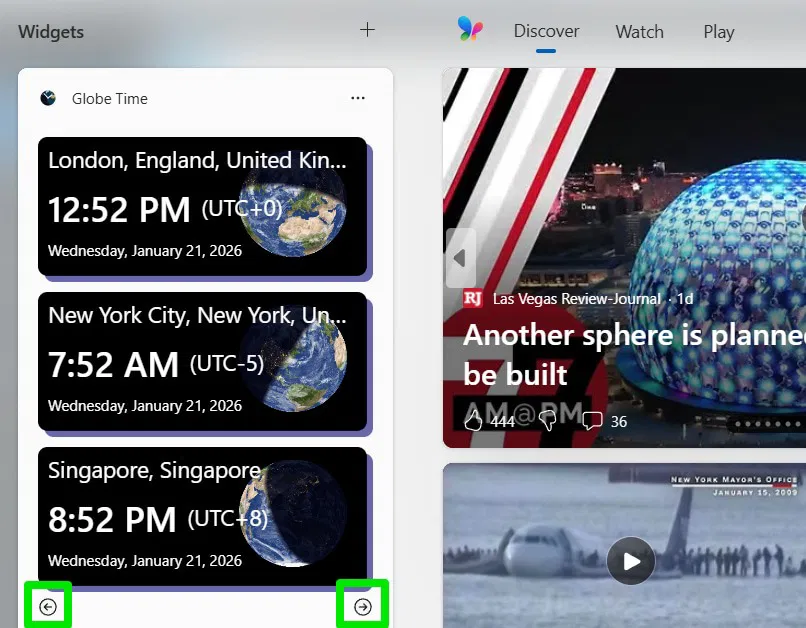Switch to the Play tab
Viewport: 806px width, 628px height.
click(x=718, y=31)
